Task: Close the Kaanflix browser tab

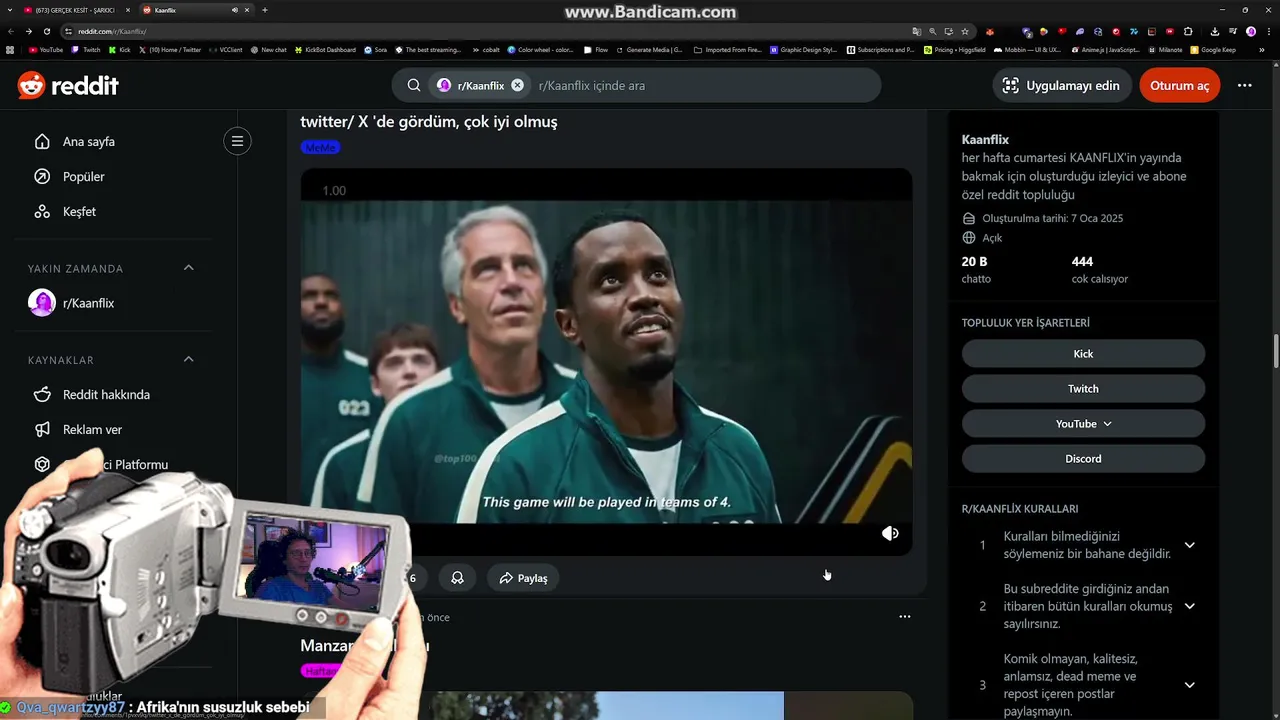Action: (247, 10)
